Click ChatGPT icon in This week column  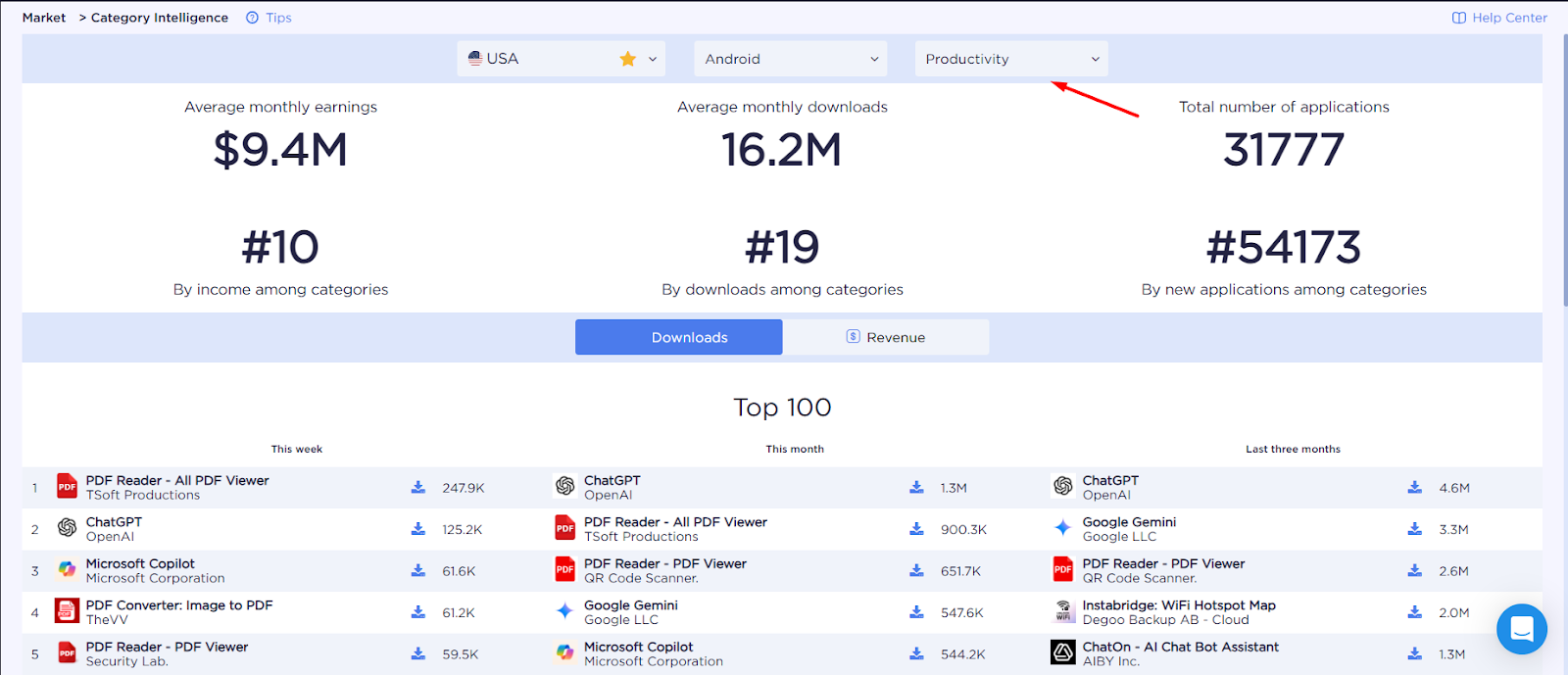67,528
